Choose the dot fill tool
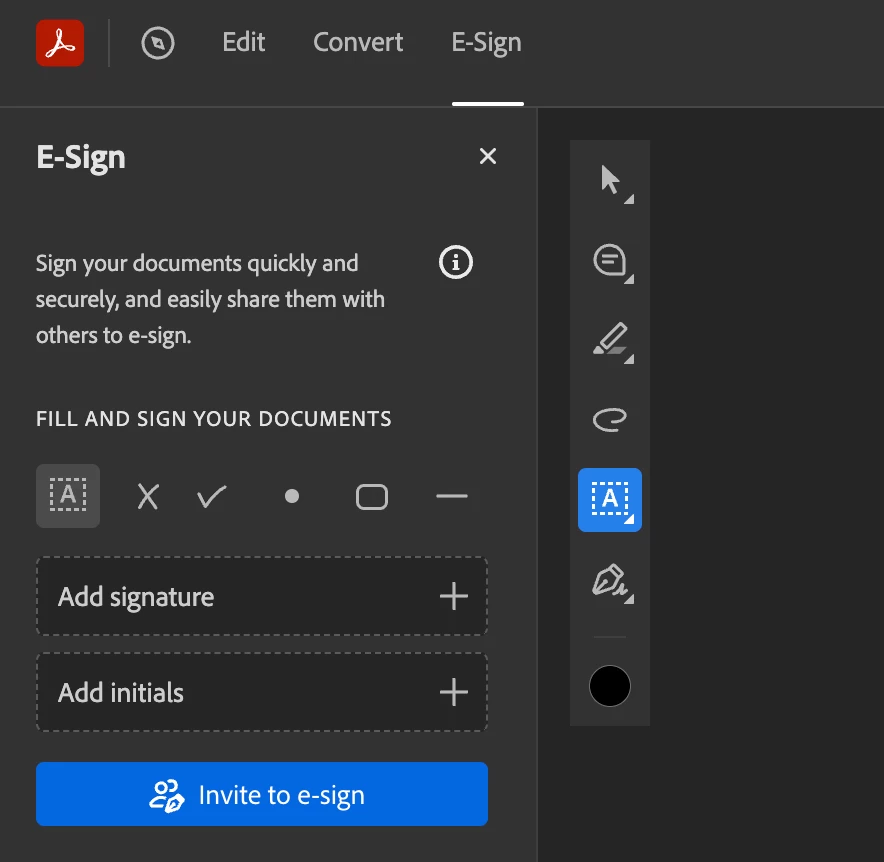 click(292, 496)
